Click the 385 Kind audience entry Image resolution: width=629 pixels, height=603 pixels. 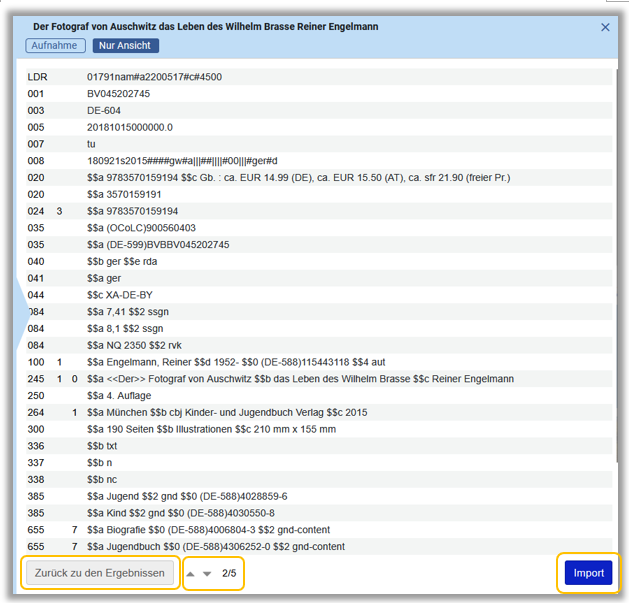[181, 513]
